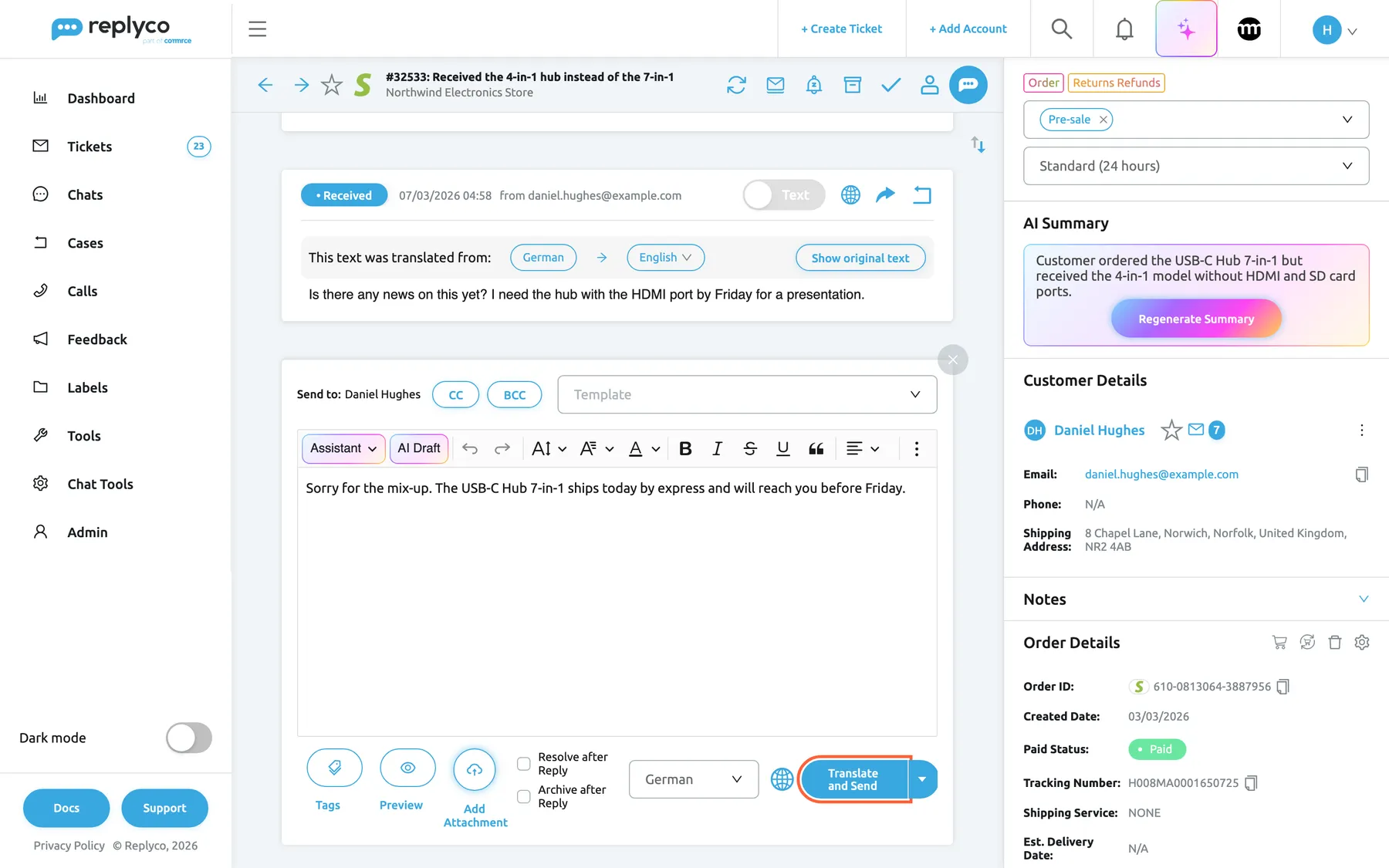This screenshot has height=868, width=1389.
Task: Open Tags for the reply
Action: pyautogui.click(x=334, y=768)
